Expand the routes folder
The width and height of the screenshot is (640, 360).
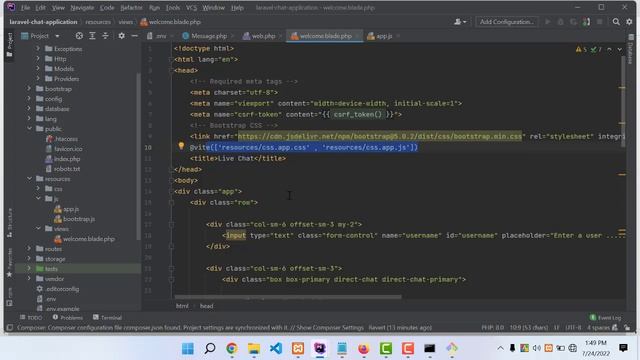coord(29,249)
